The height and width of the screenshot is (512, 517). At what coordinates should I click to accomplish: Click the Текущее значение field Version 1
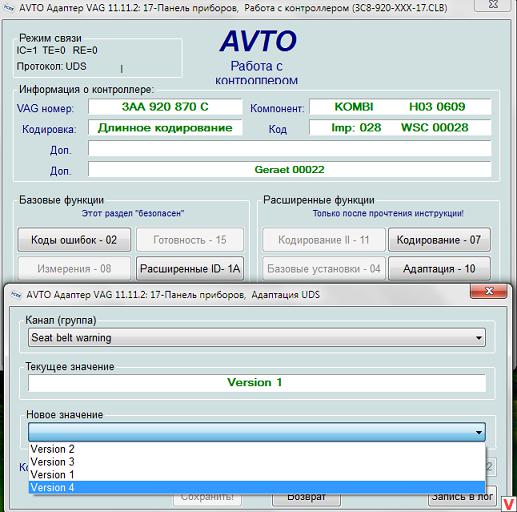(x=257, y=382)
